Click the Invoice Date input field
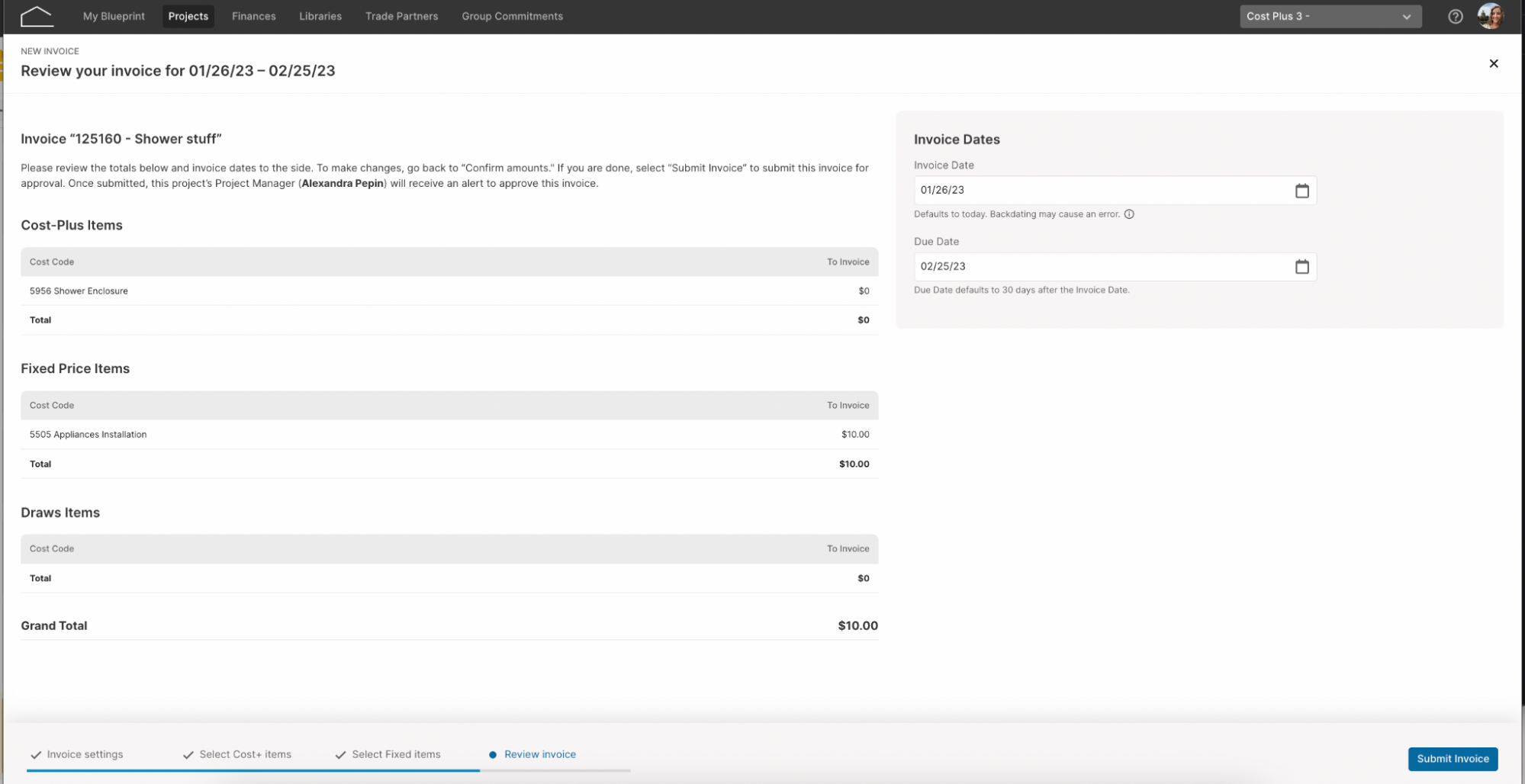Screen dimensions: 1525x784 1115,191
